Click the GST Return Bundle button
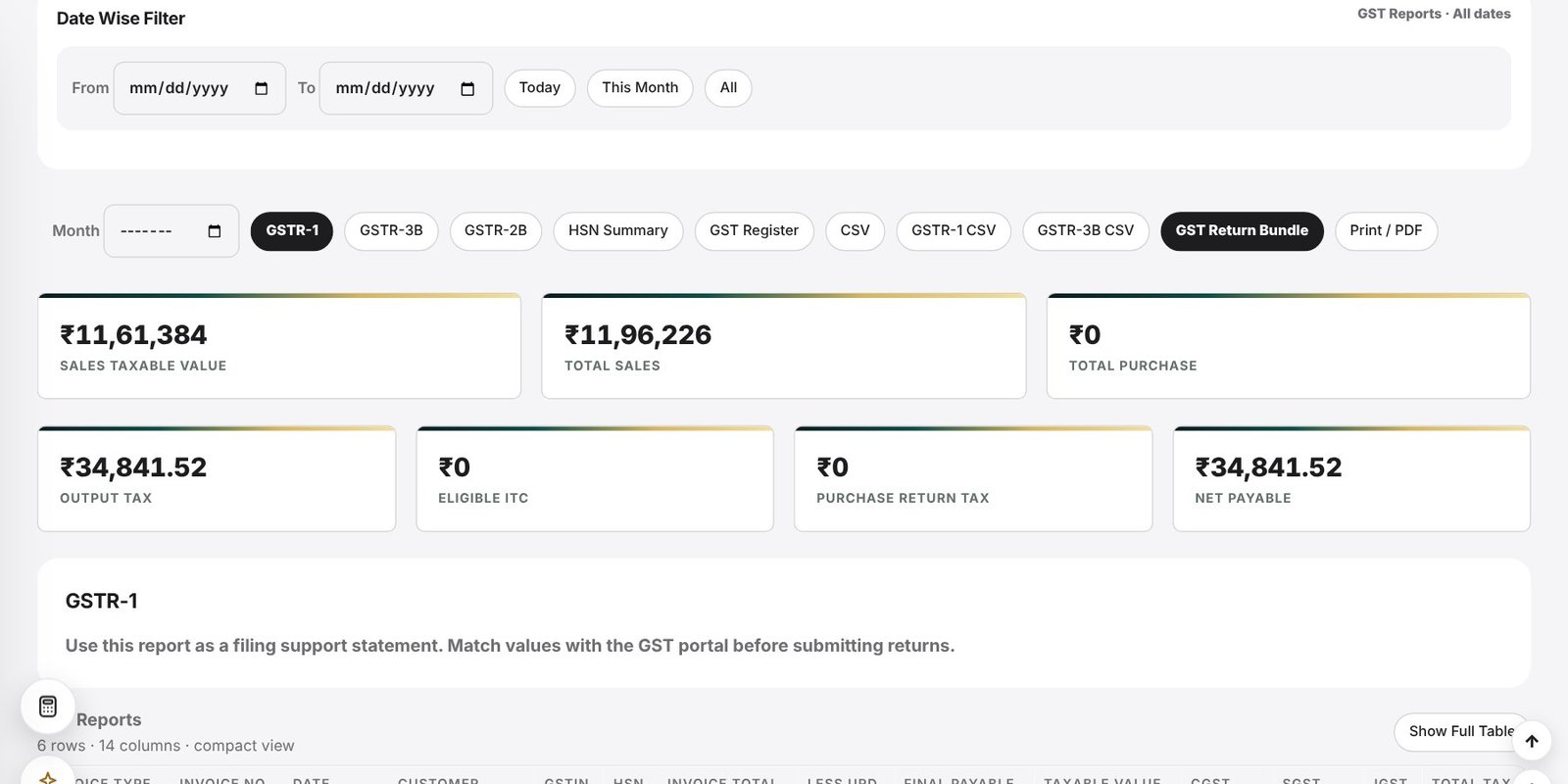 click(x=1242, y=231)
